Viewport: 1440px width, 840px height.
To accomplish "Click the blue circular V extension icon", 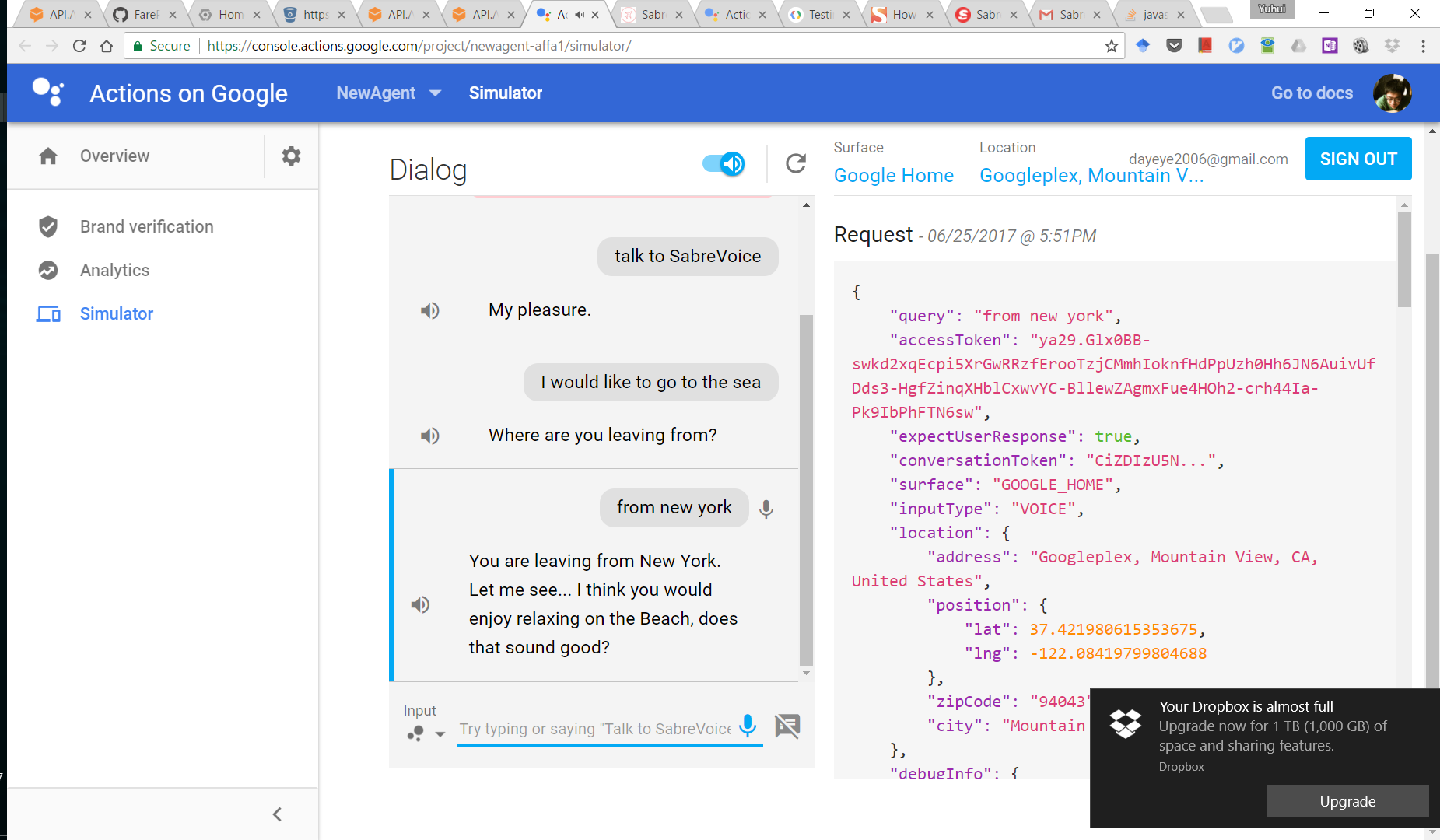I will point(1236,46).
